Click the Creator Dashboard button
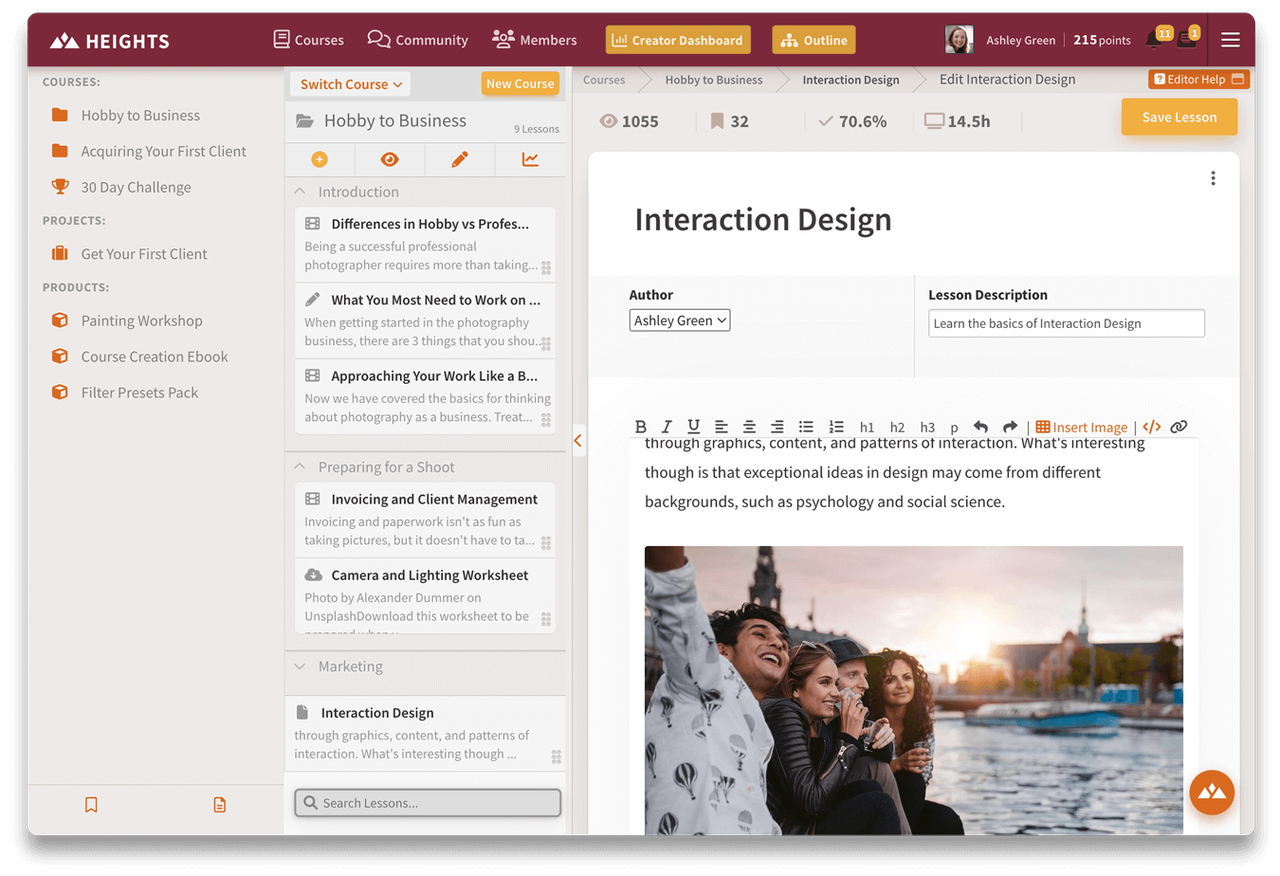Image resolution: width=1280 pixels, height=876 pixels. (x=678, y=40)
